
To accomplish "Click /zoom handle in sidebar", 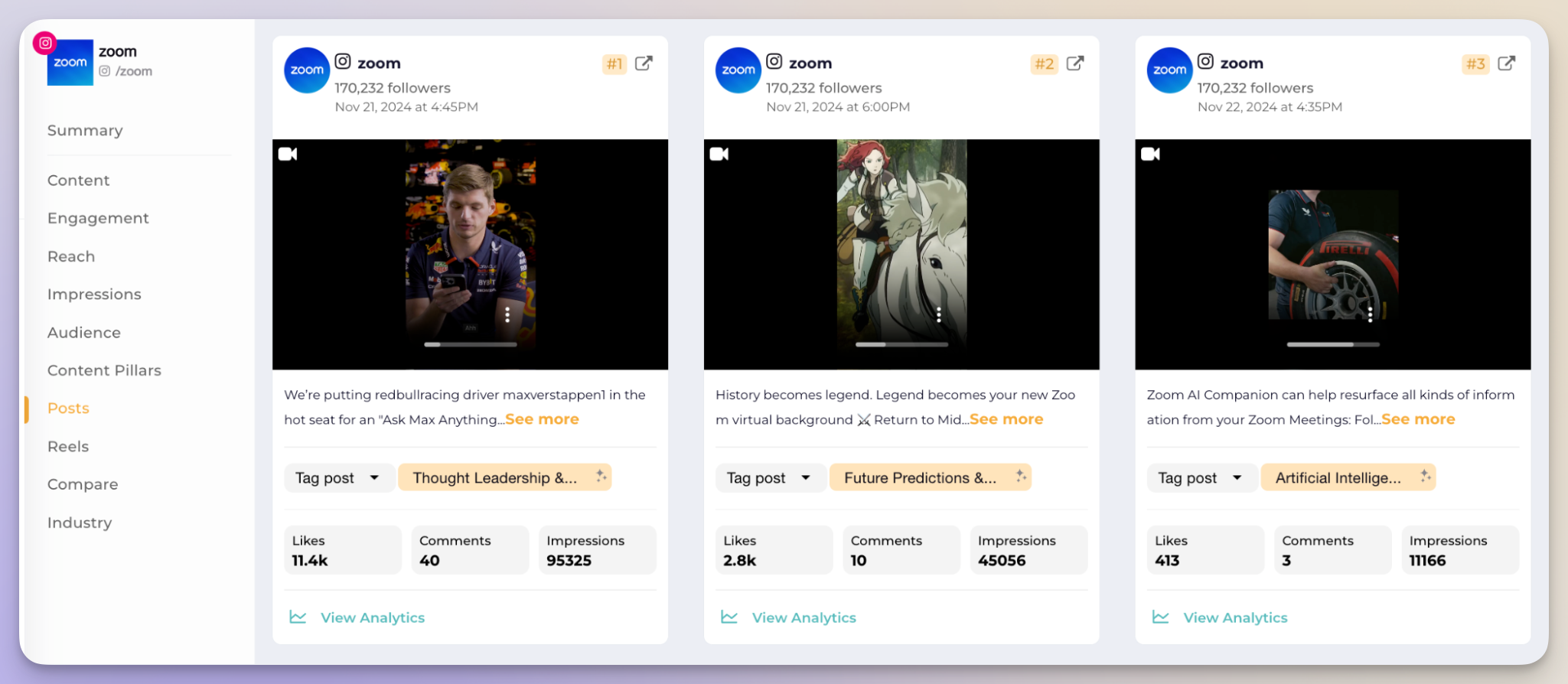I will [134, 71].
